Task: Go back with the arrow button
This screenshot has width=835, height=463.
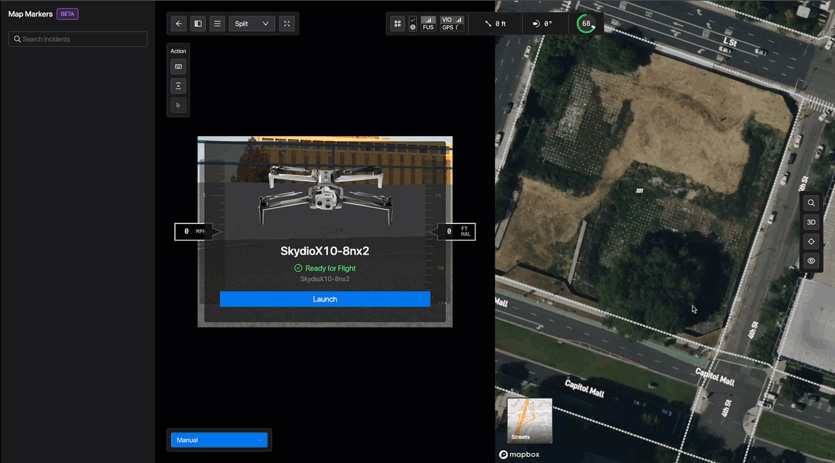Action: tap(179, 23)
